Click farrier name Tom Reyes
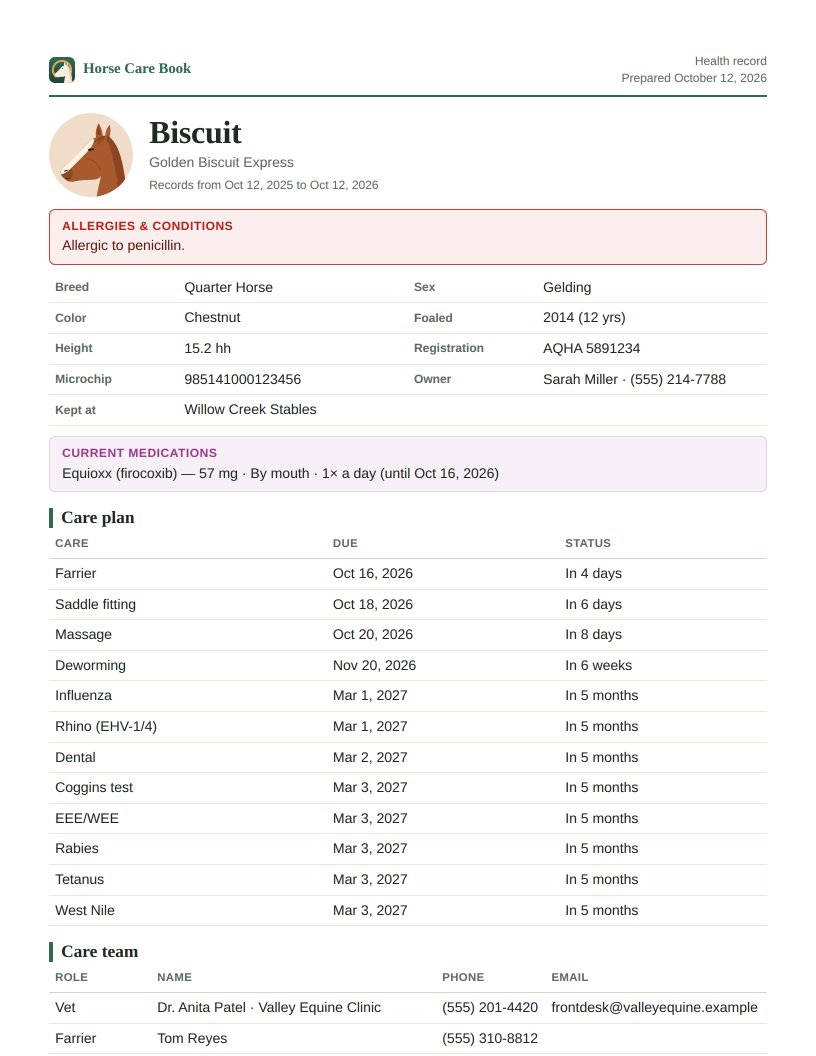The image size is (816, 1056). click(x=192, y=1038)
